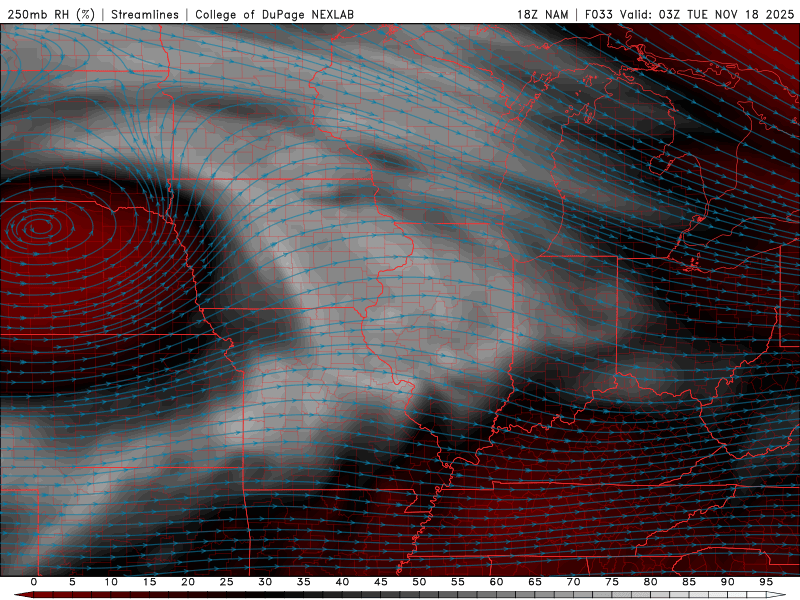Click the '15' colorbar tick label

[149, 582]
